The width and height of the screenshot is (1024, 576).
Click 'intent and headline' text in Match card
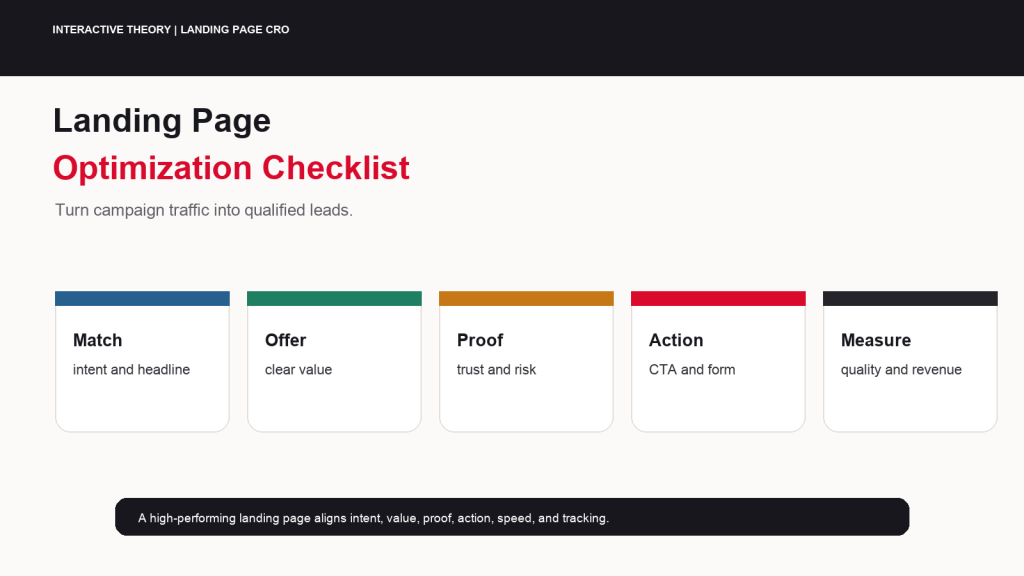pos(131,370)
